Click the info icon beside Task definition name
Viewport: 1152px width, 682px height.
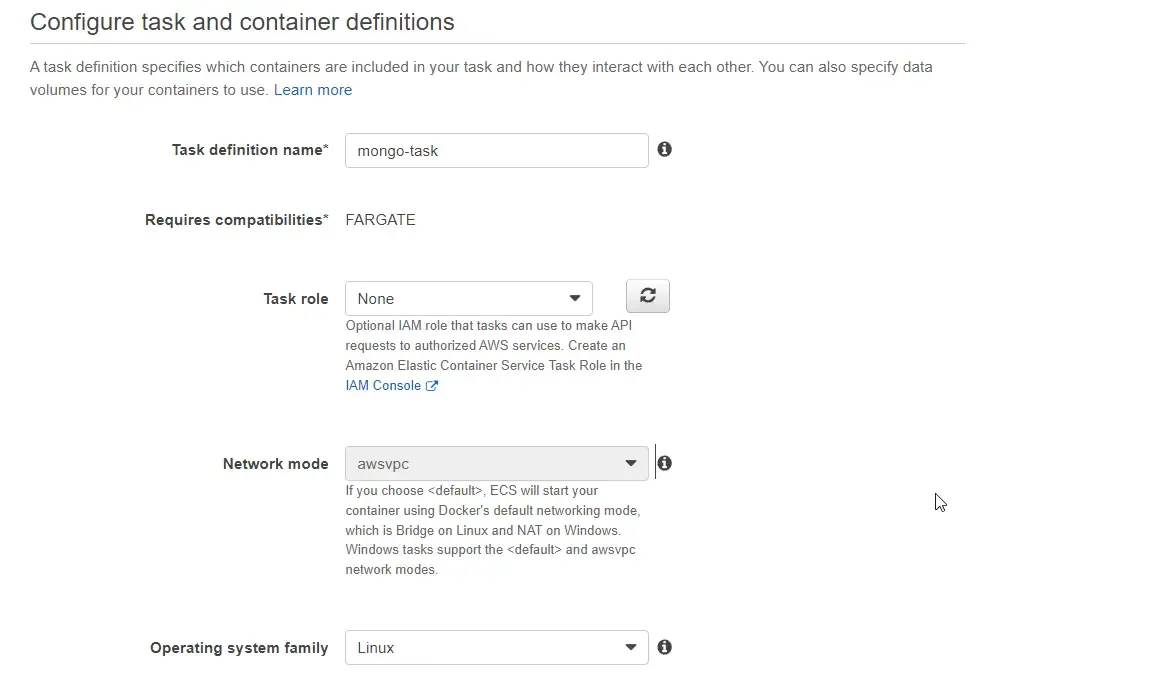(x=664, y=149)
